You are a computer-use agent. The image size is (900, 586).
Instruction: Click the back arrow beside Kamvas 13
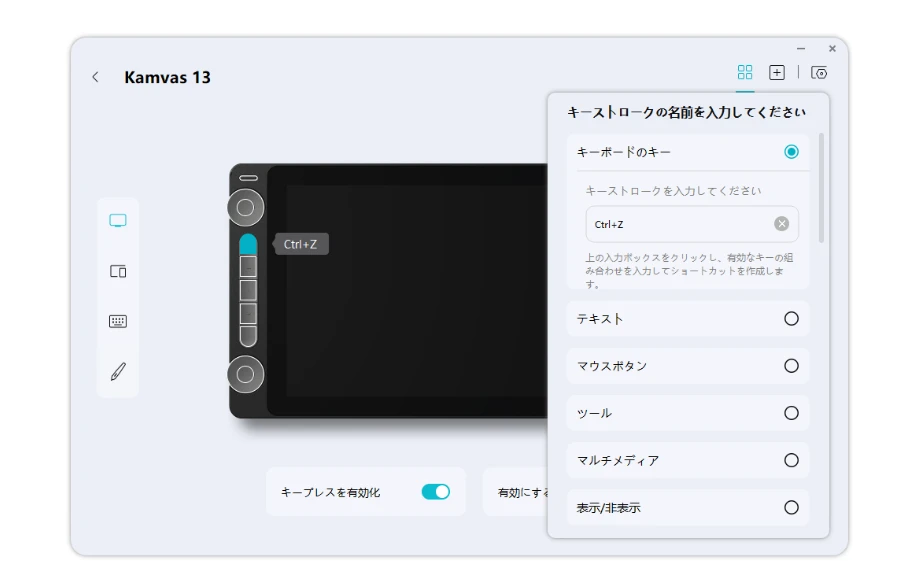(x=95, y=77)
